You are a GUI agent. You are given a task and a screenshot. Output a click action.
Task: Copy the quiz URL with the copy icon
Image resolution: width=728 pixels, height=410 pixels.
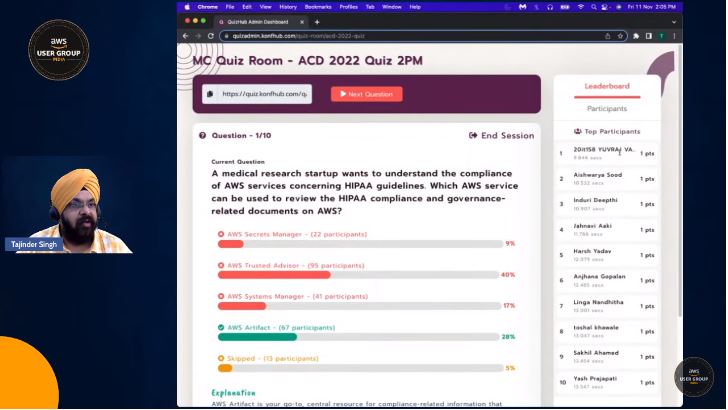[210, 94]
